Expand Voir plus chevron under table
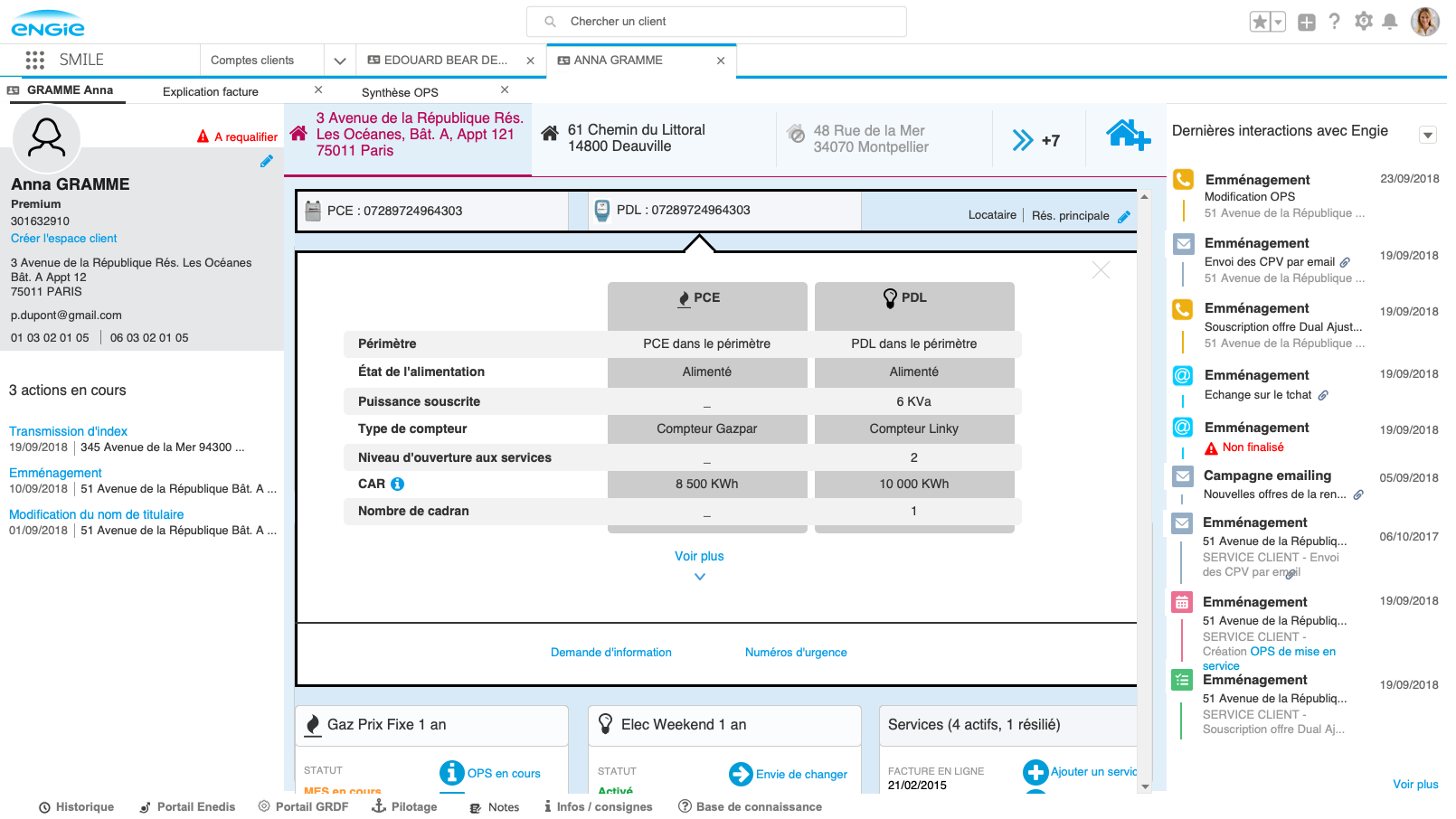The image size is (1456, 819). coord(700,577)
